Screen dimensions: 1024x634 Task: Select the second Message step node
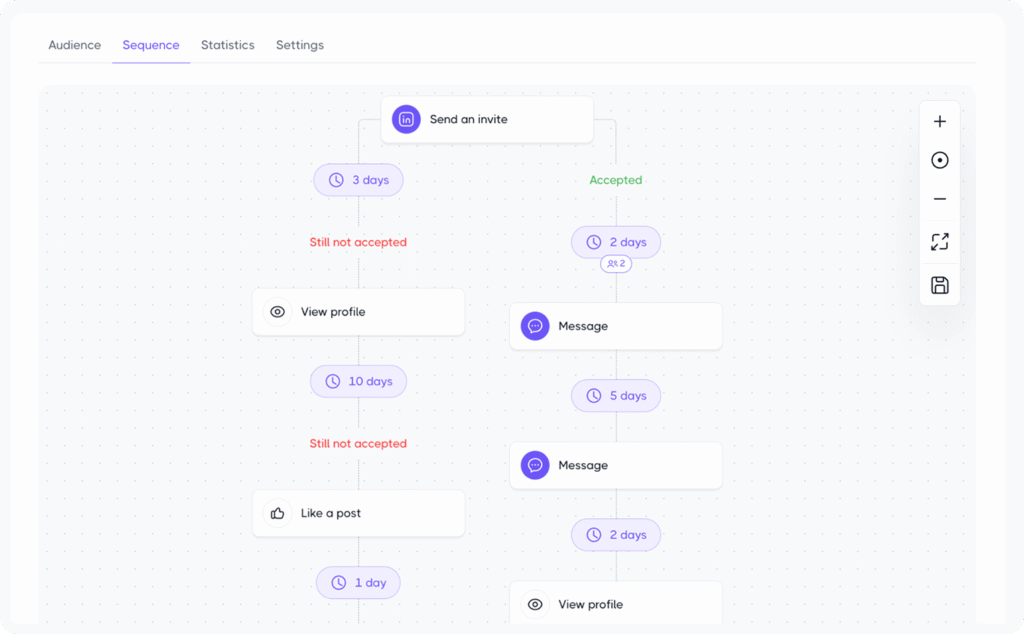(616, 465)
